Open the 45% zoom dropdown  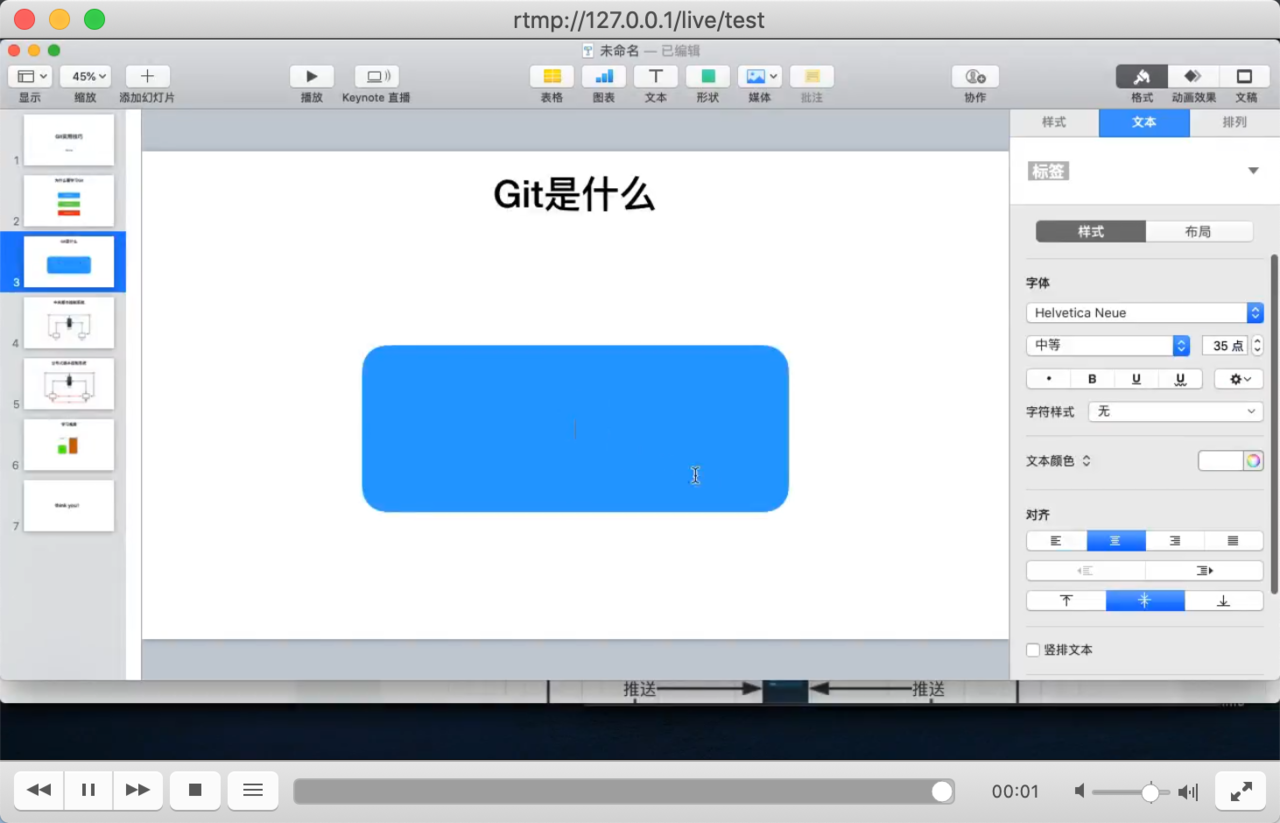tap(85, 76)
